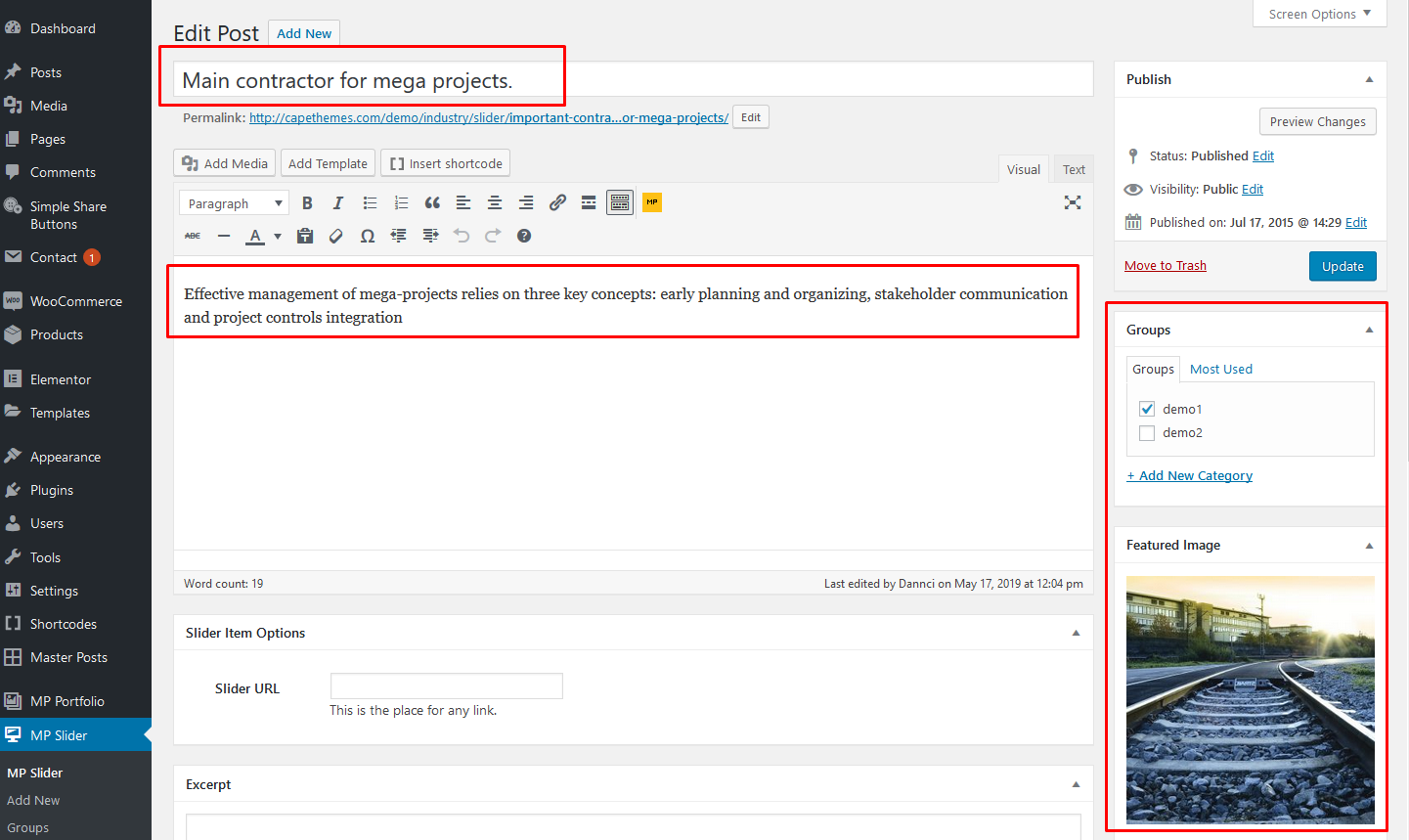Check the demo2 group checkbox
1409x840 pixels.
click(x=1147, y=432)
